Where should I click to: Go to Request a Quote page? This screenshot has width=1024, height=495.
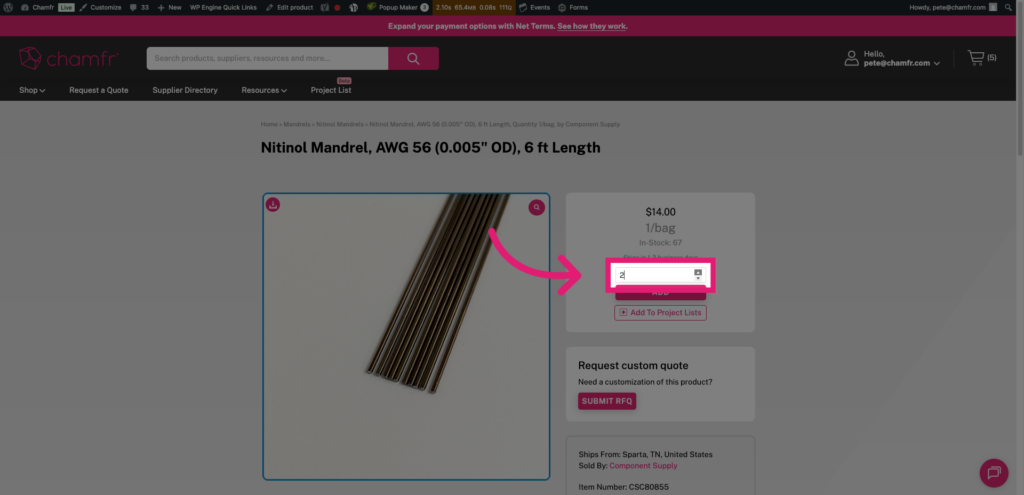coord(99,90)
